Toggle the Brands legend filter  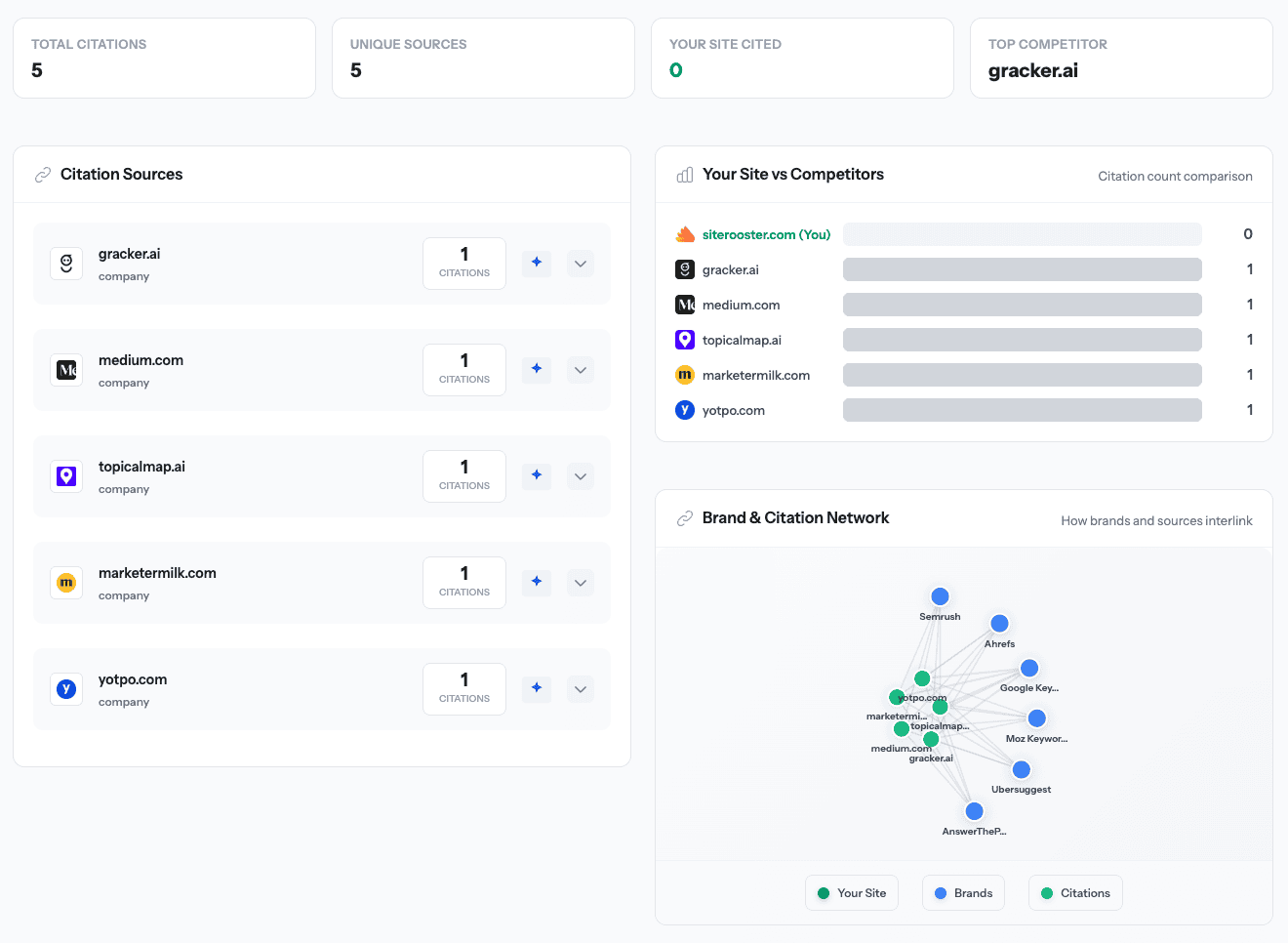[963, 893]
